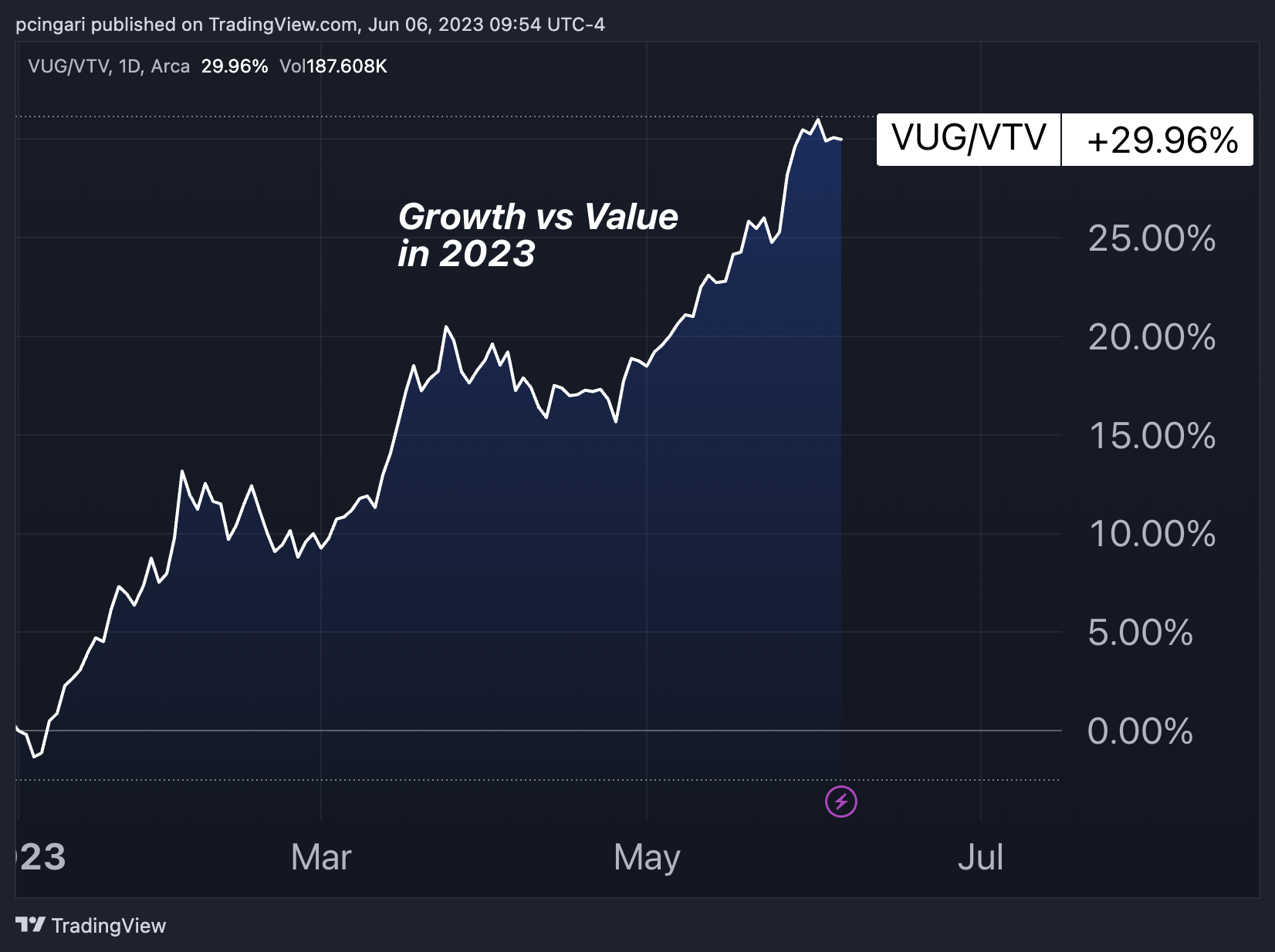Click the Jul label on time axis
1275x952 pixels.
tap(980, 857)
